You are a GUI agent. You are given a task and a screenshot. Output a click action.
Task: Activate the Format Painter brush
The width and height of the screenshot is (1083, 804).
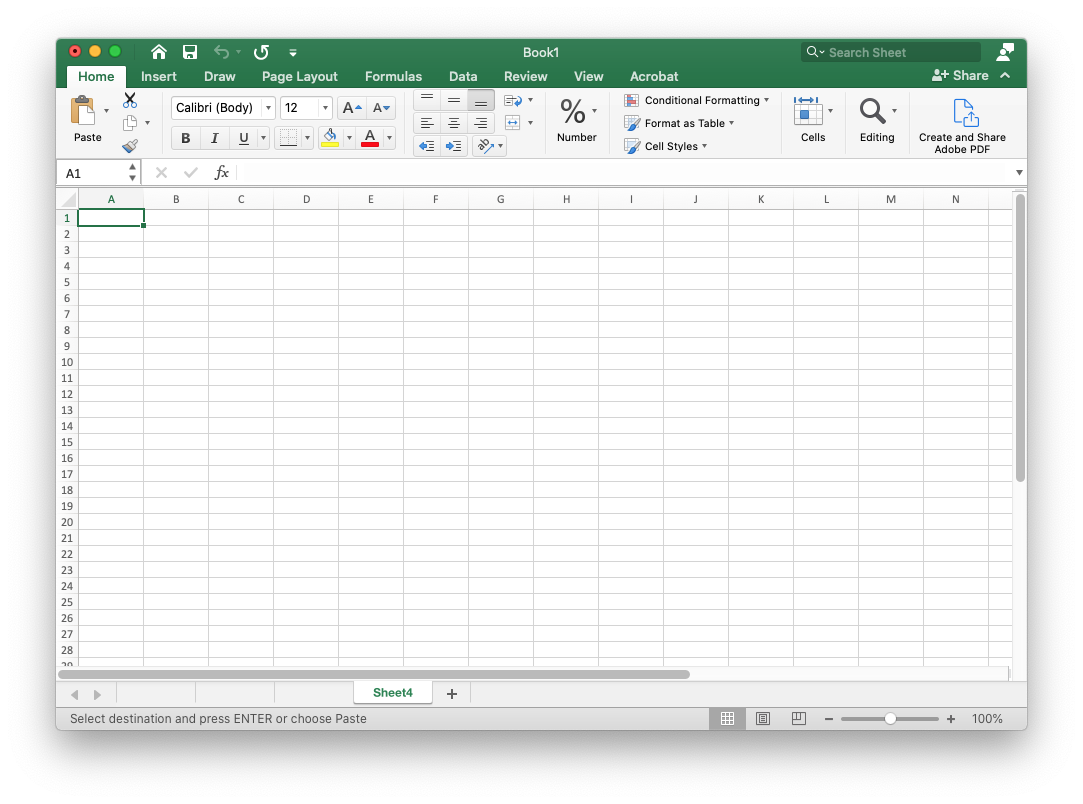pyautogui.click(x=130, y=146)
